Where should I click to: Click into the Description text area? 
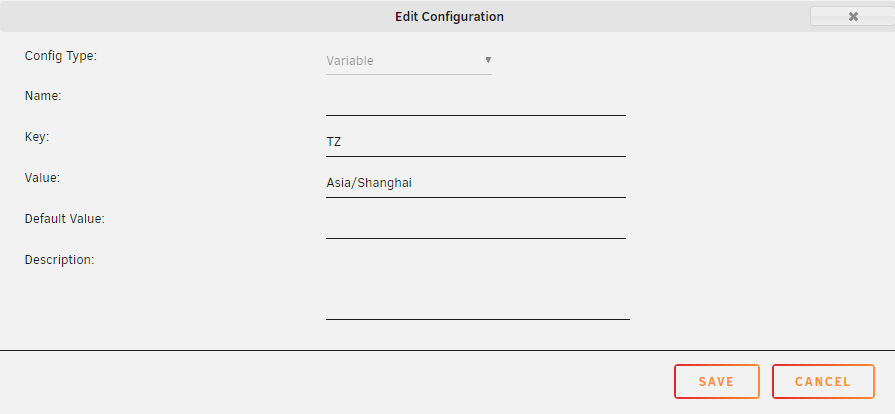coord(477,287)
